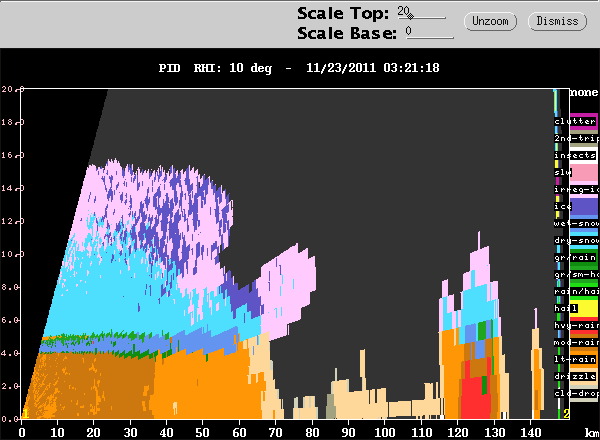Click the 20.0 altitude axis label
Image resolution: width=600 pixels, height=440 pixels.
[x=11, y=89]
